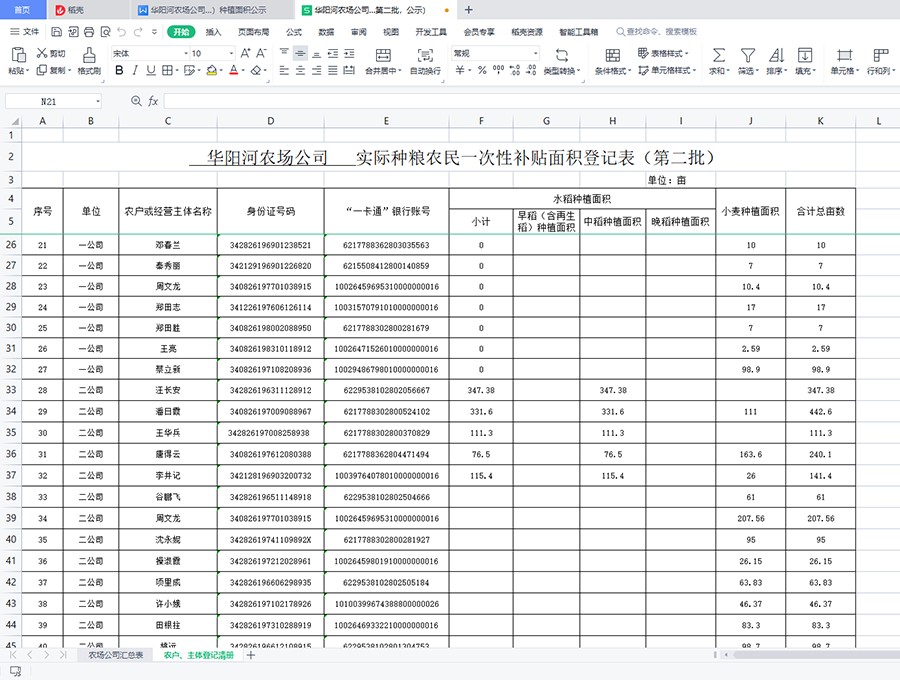Toggle Bold formatting
Image resolution: width=900 pixels, height=680 pixels.
click(x=120, y=71)
